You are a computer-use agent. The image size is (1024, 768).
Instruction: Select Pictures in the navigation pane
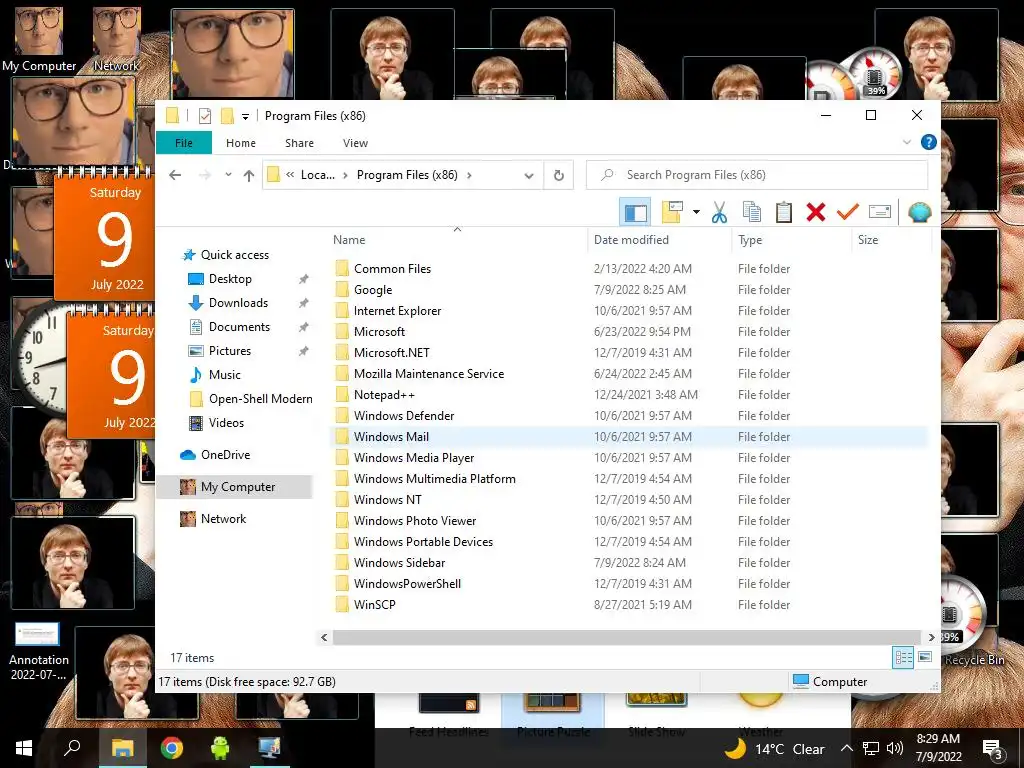pyautogui.click(x=229, y=351)
